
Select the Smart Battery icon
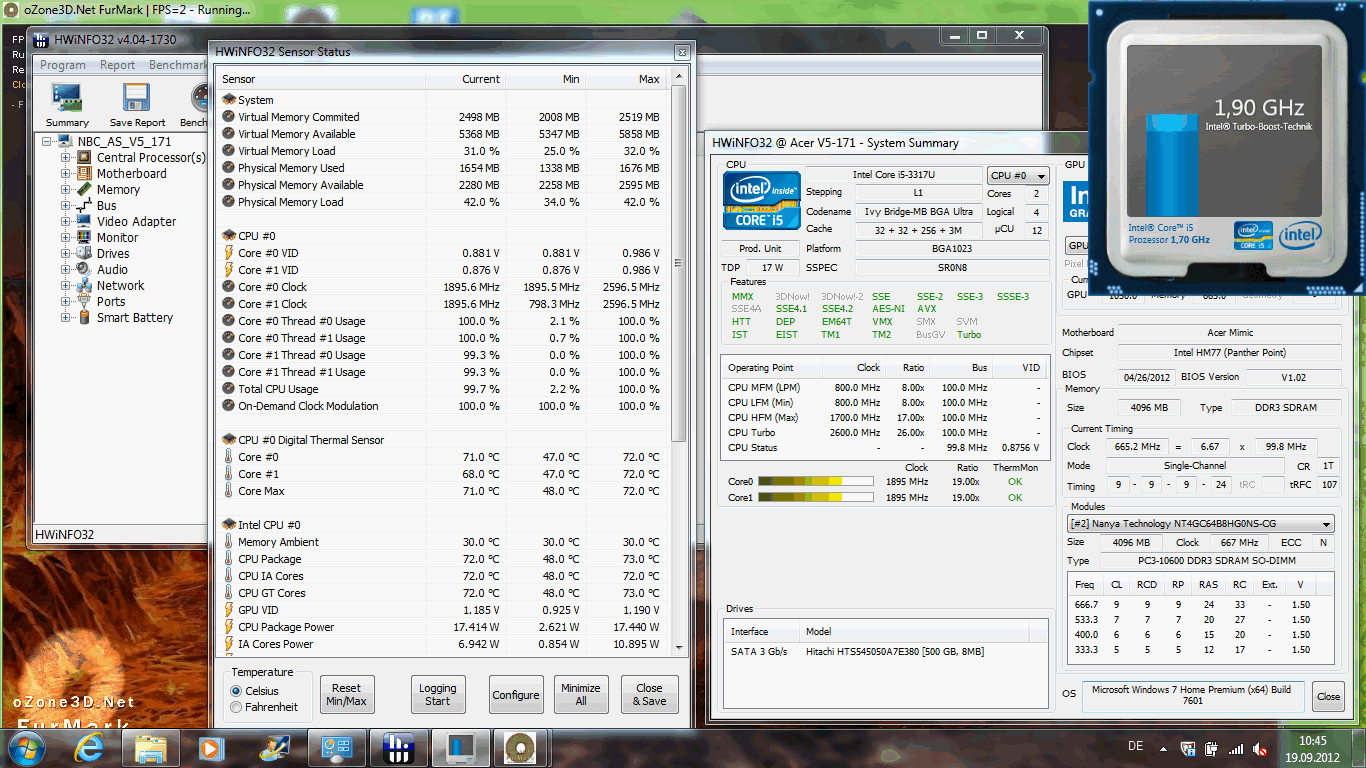85,318
